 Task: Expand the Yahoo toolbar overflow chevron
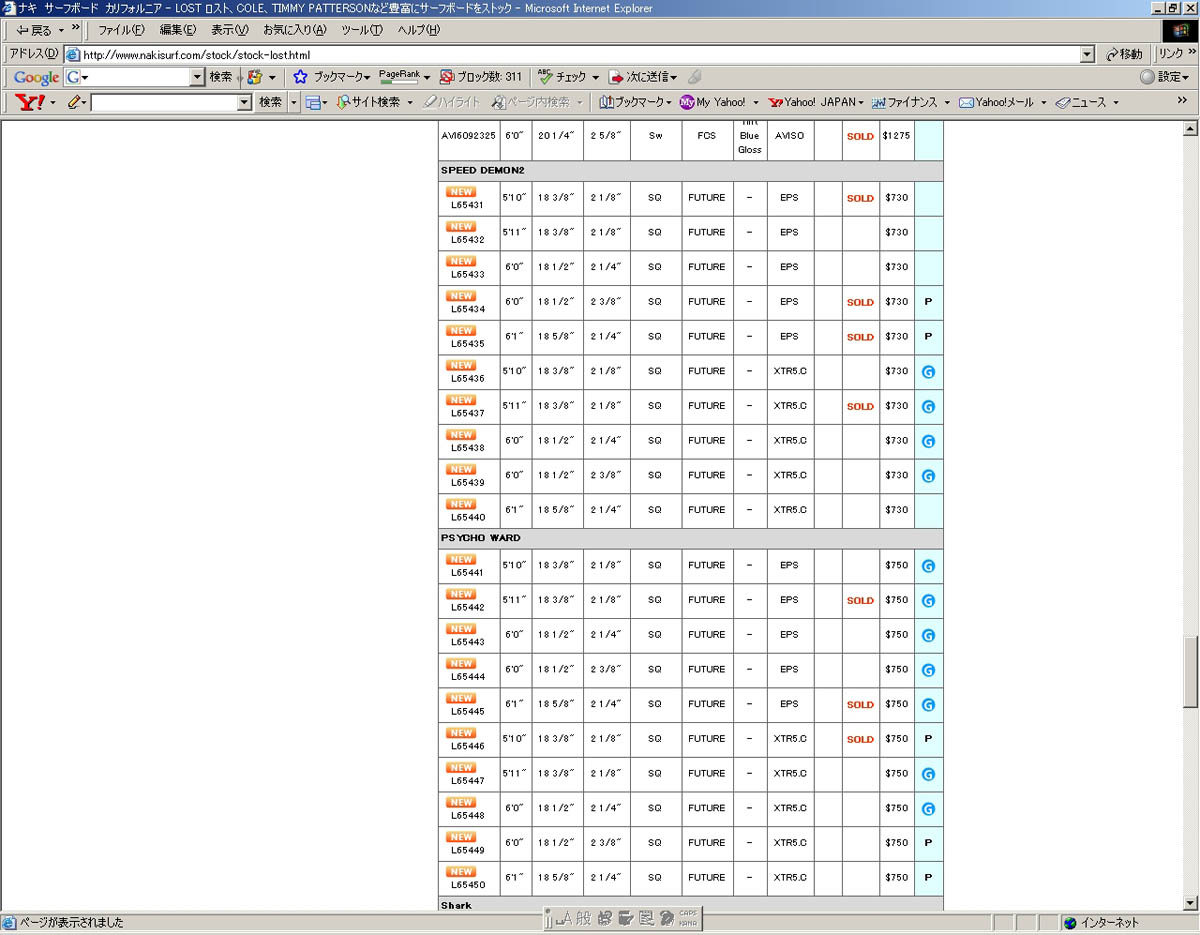click(1182, 101)
